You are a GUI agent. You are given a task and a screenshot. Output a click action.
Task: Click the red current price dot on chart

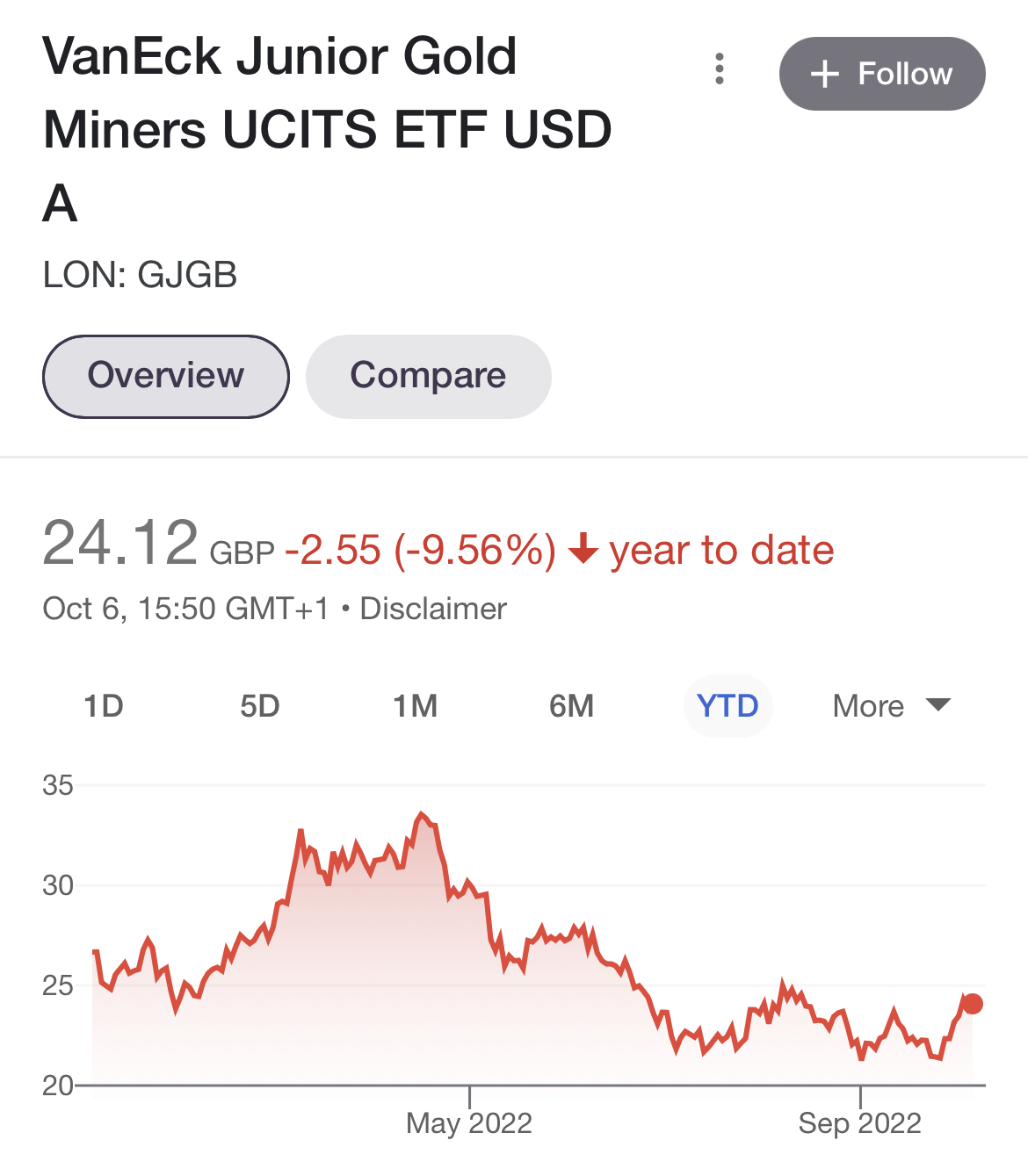tap(973, 1004)
